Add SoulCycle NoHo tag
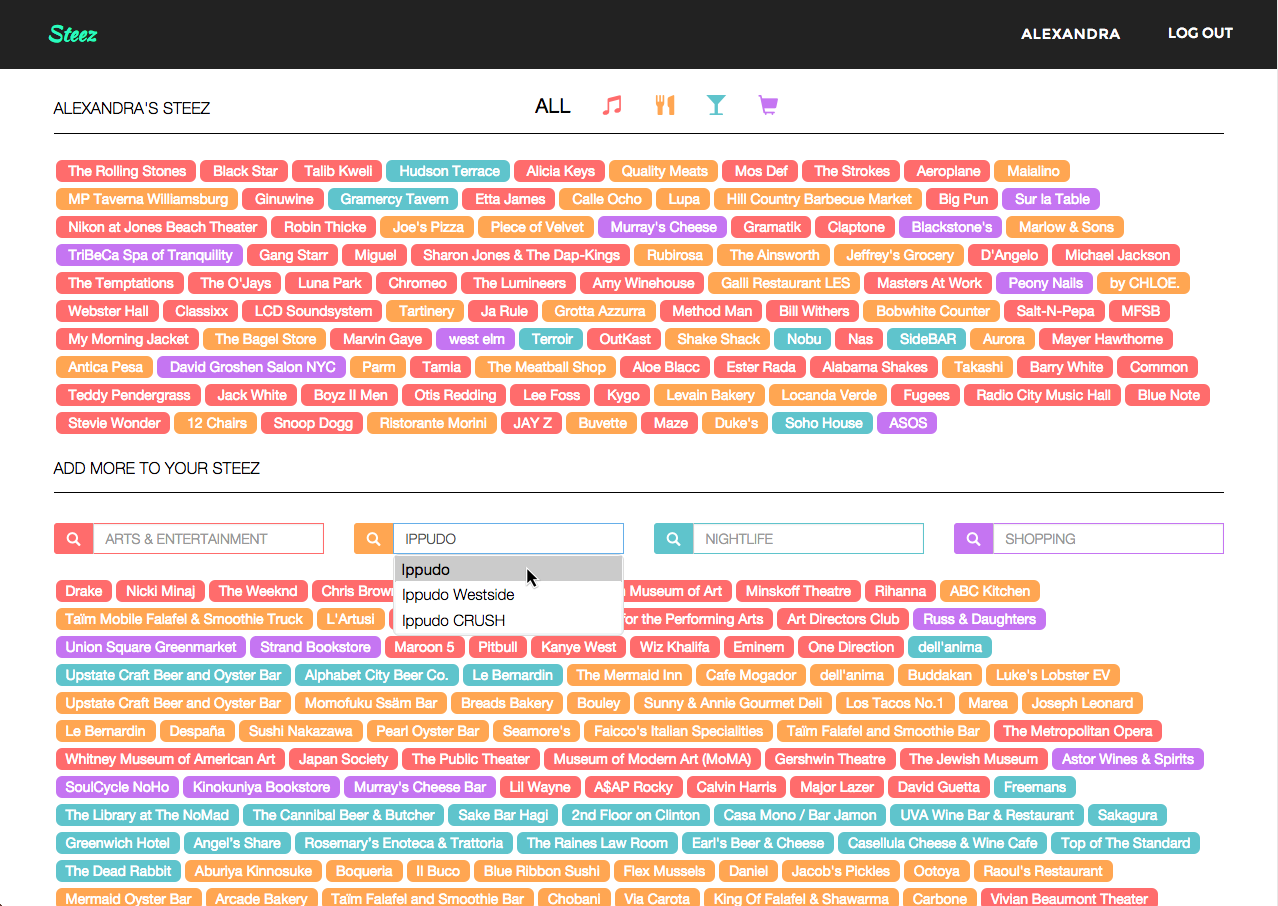 pyautogui.click(x=118, y=787)
